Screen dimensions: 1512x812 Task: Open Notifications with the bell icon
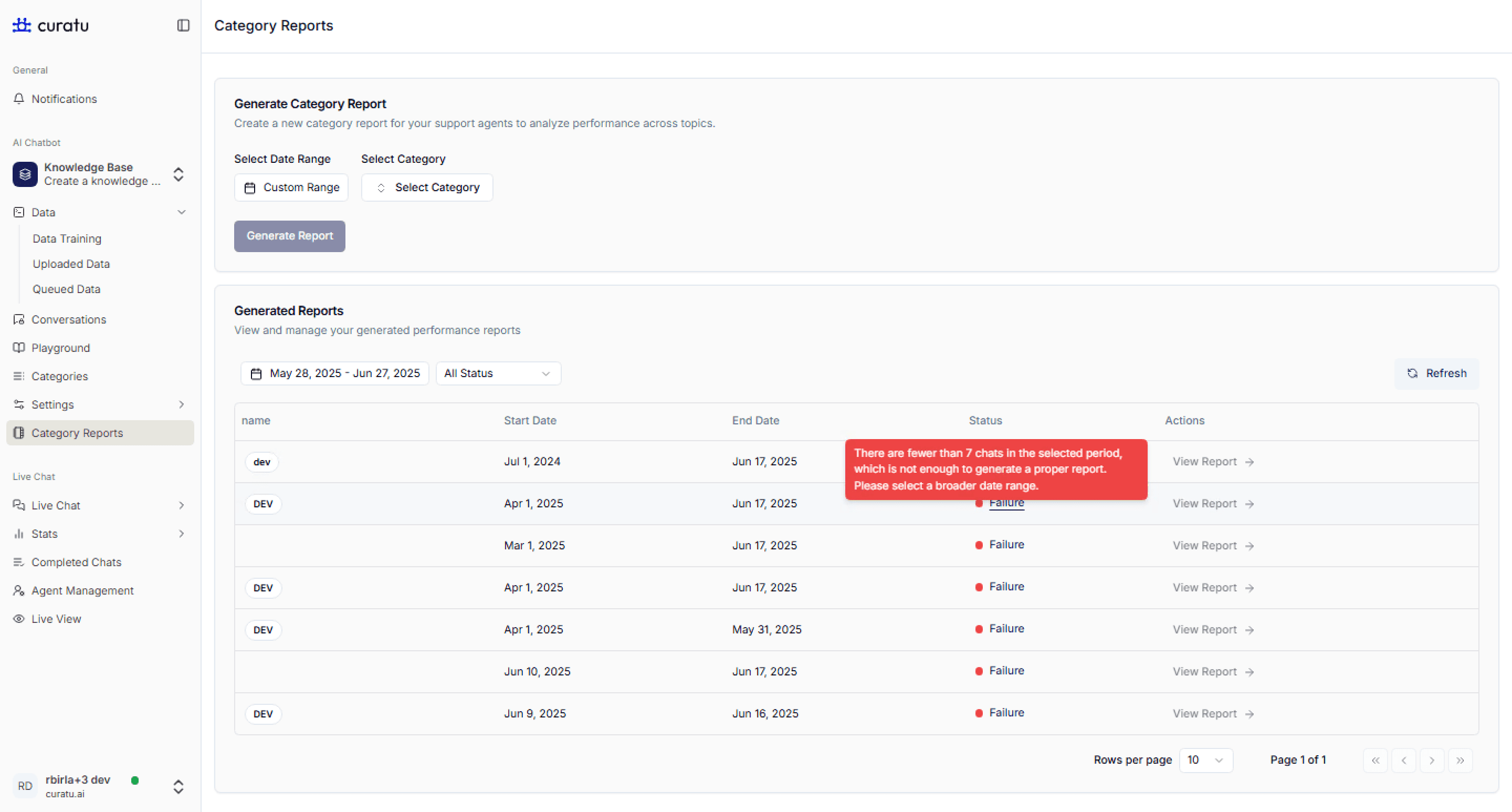point(19,99)
